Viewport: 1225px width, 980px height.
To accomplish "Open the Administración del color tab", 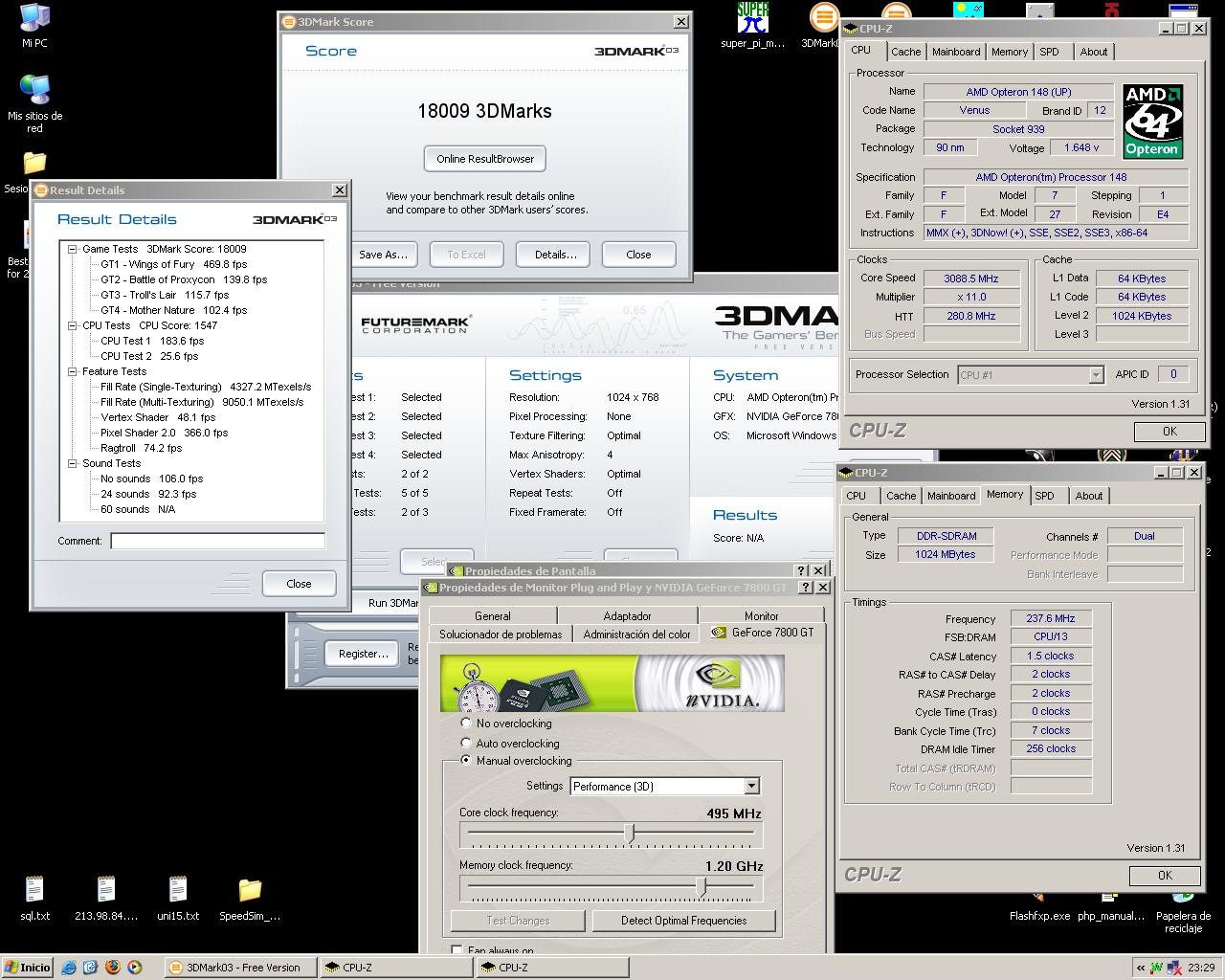I will pyautogui.click(x=636, y=634).
